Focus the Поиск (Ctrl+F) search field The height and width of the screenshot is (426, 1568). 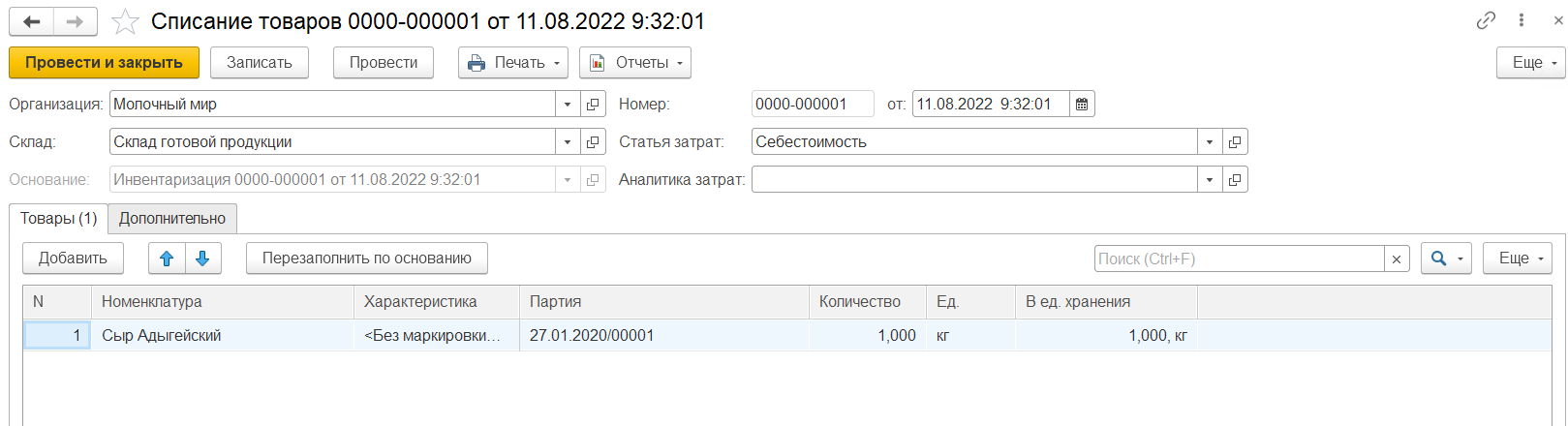pos(1238,259)
